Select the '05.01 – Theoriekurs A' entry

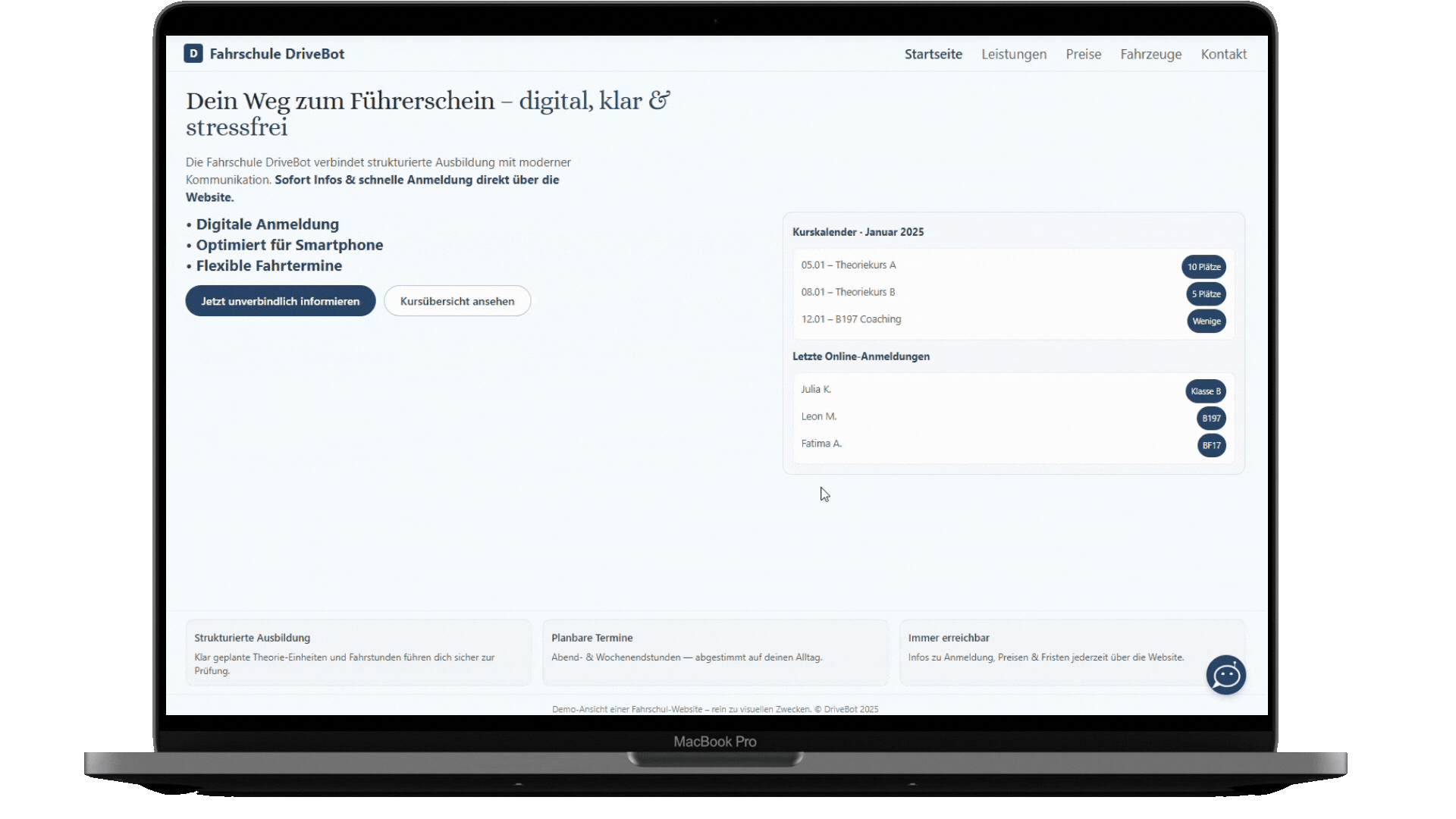pyautogui.click(x=849, y=265)
